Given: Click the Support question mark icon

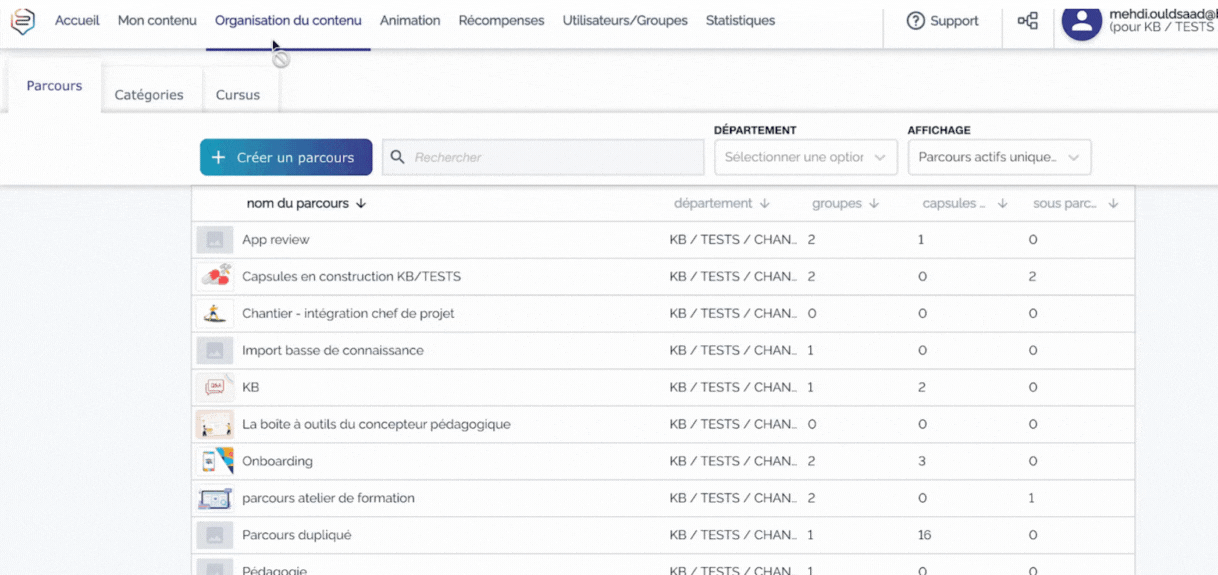Looking at the screenshot, I should pos(915,21).
